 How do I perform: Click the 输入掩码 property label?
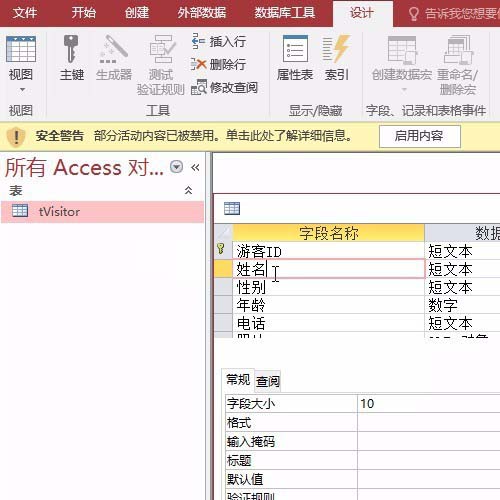click(x=251, y=442)
